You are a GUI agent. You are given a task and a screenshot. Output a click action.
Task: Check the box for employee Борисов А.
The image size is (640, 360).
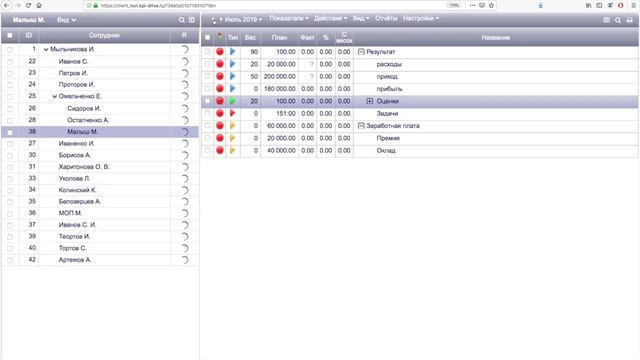tap(10, 156)
